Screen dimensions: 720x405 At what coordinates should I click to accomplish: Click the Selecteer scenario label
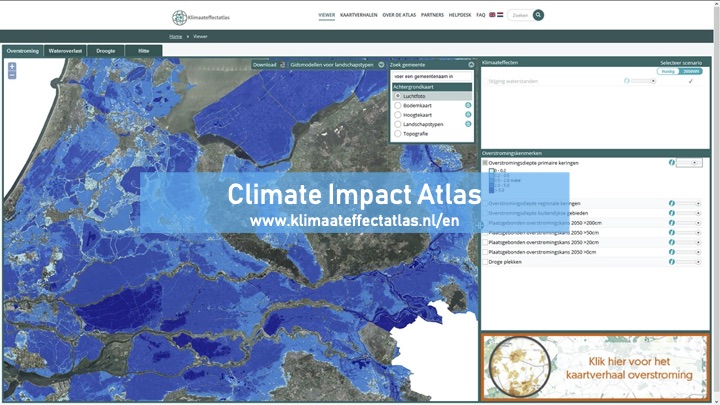[x=681, y=63]
